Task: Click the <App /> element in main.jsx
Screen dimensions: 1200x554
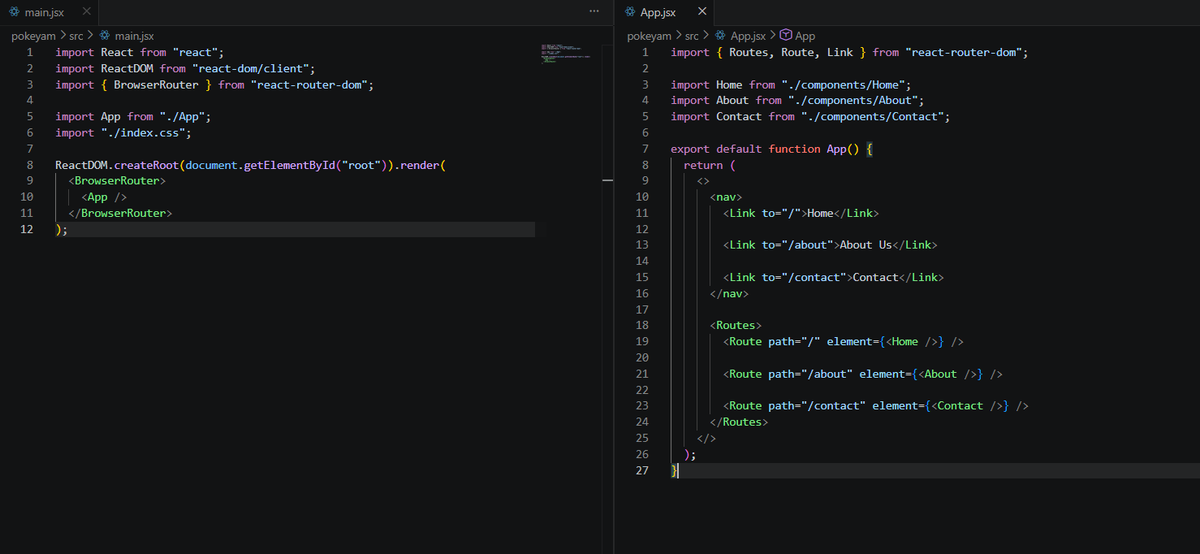Action: click(x=104, y=197)
